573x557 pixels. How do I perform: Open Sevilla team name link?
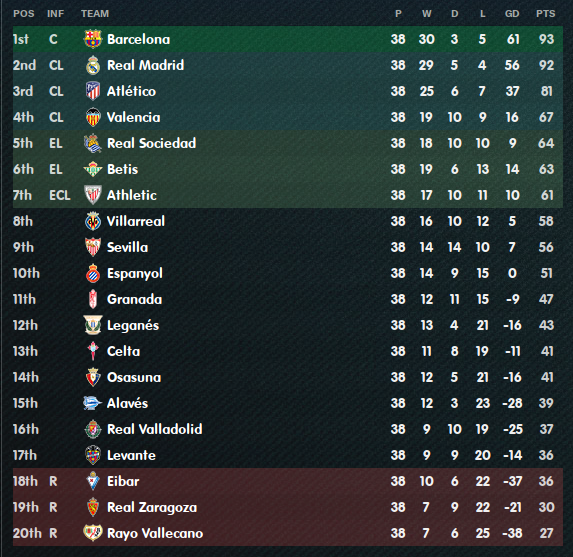click(128, 247)
